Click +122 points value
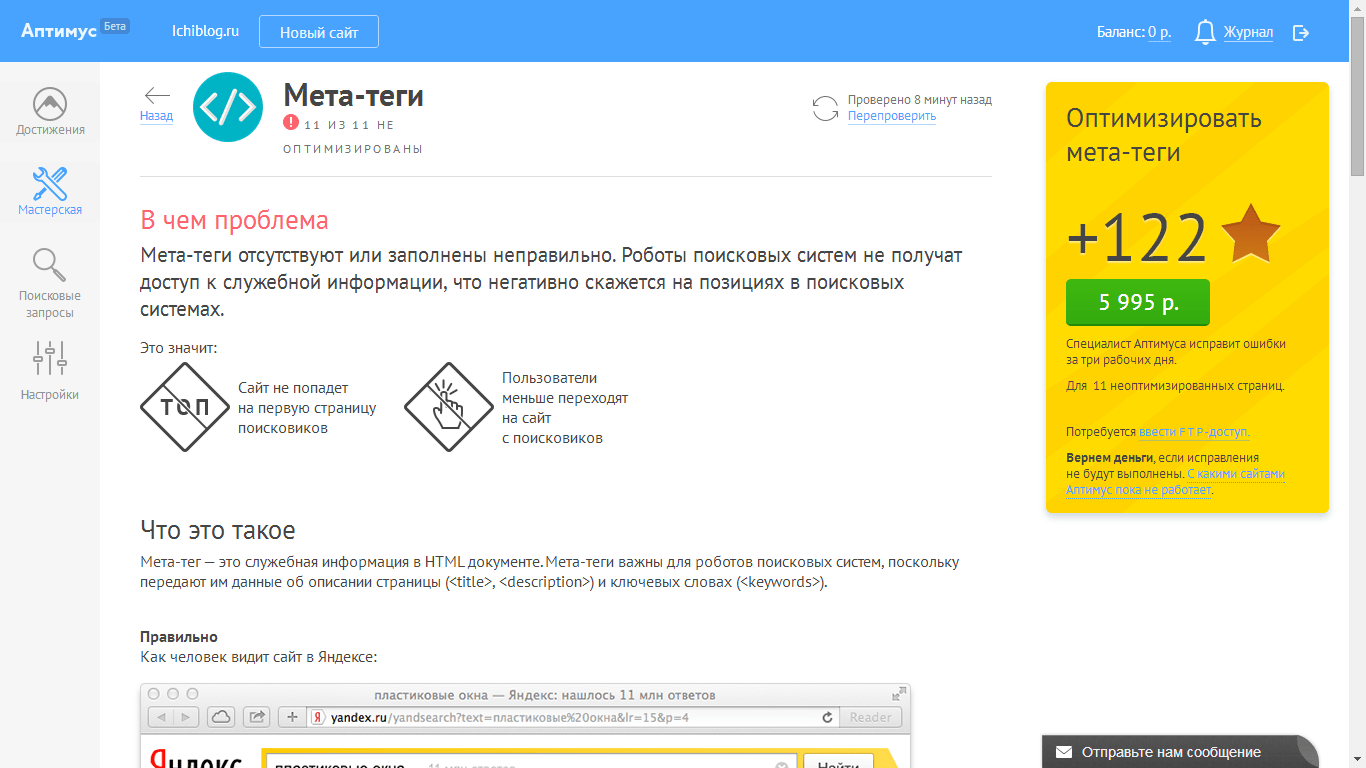Viewport: 1366px width, 768px height. tap(1138, 238)
